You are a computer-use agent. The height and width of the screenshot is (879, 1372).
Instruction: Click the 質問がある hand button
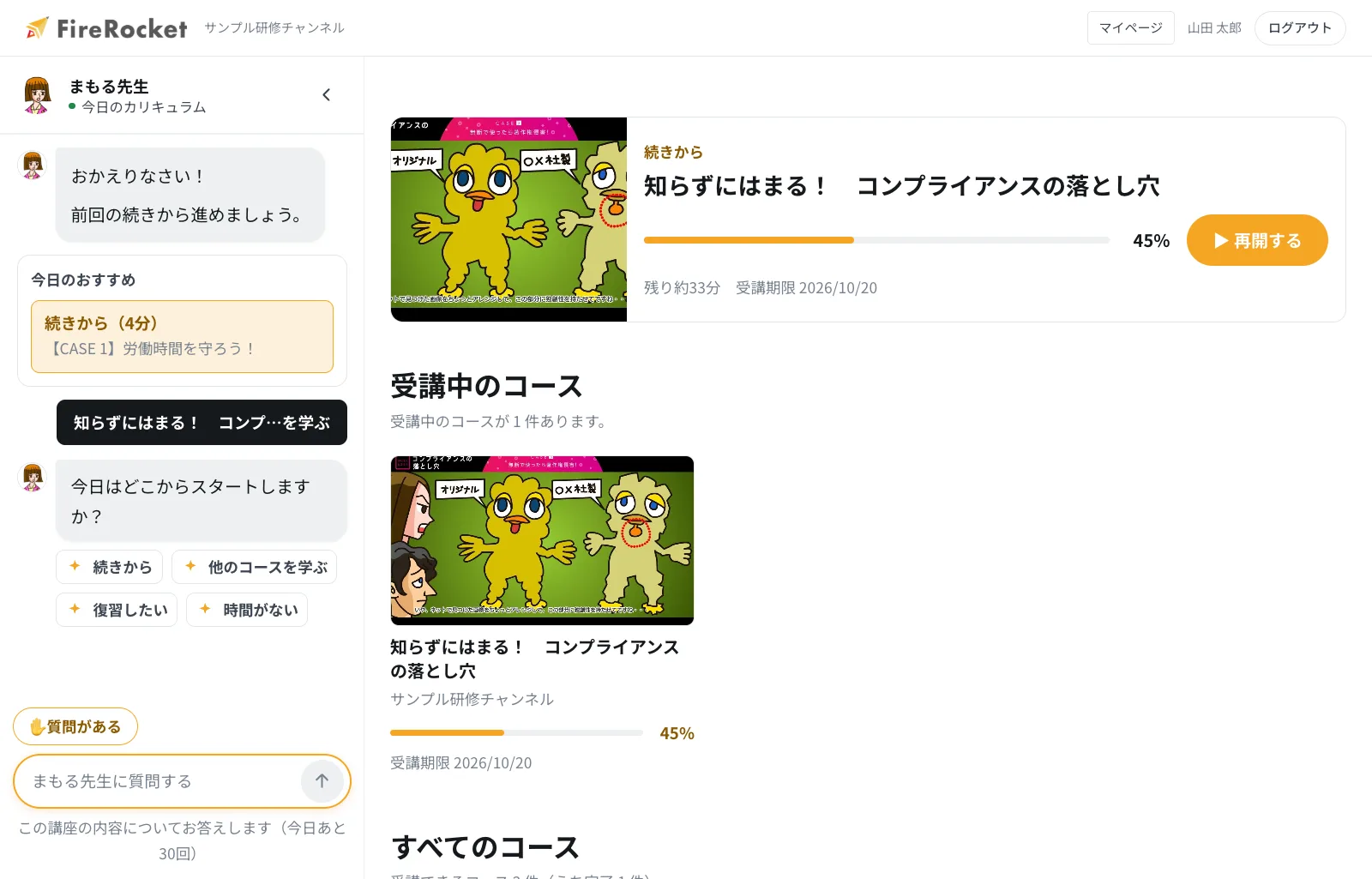pos(75,726)
